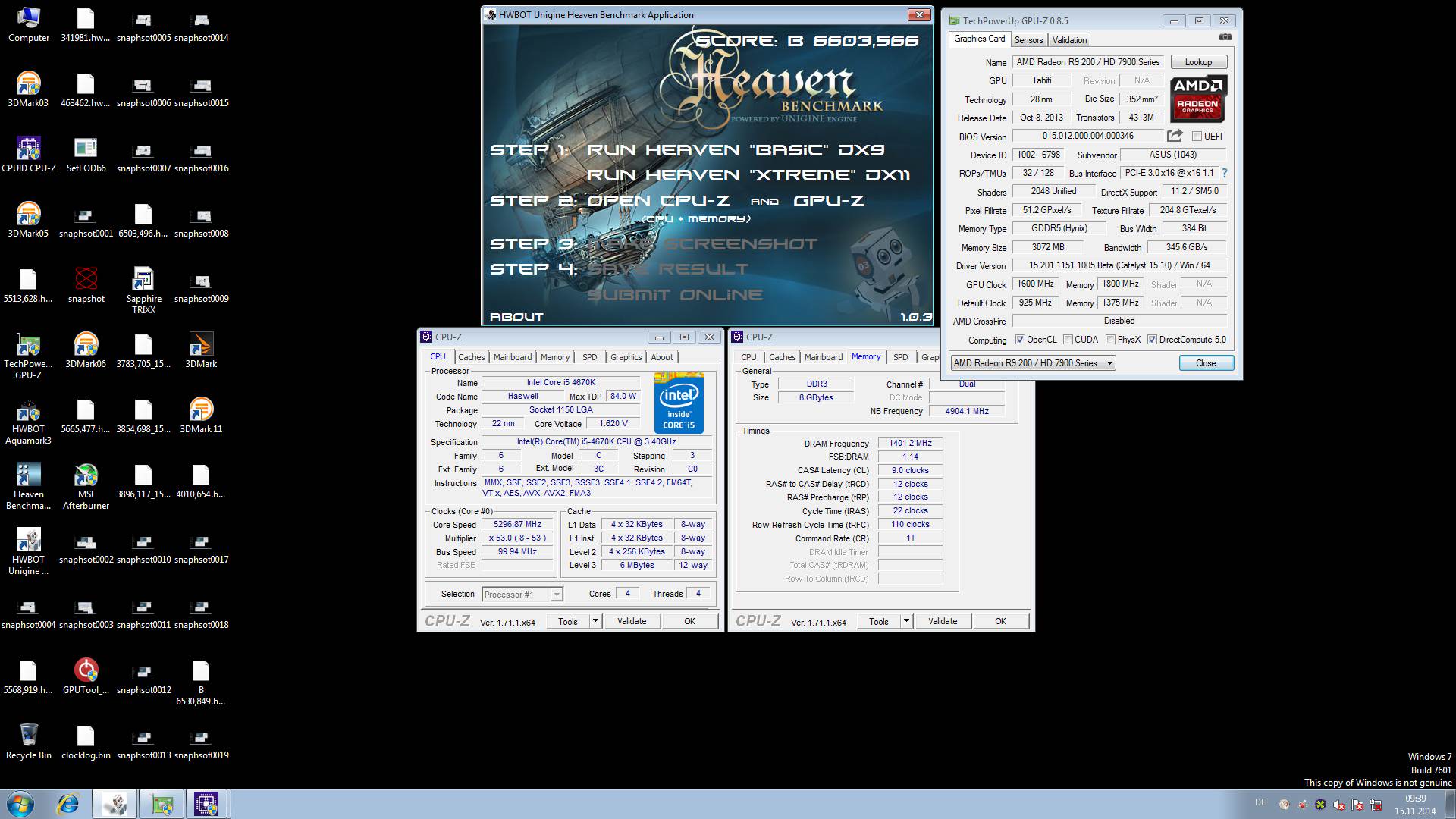Open the Mainboard tab in left CPU-Z window

click(x=513, y=357)
